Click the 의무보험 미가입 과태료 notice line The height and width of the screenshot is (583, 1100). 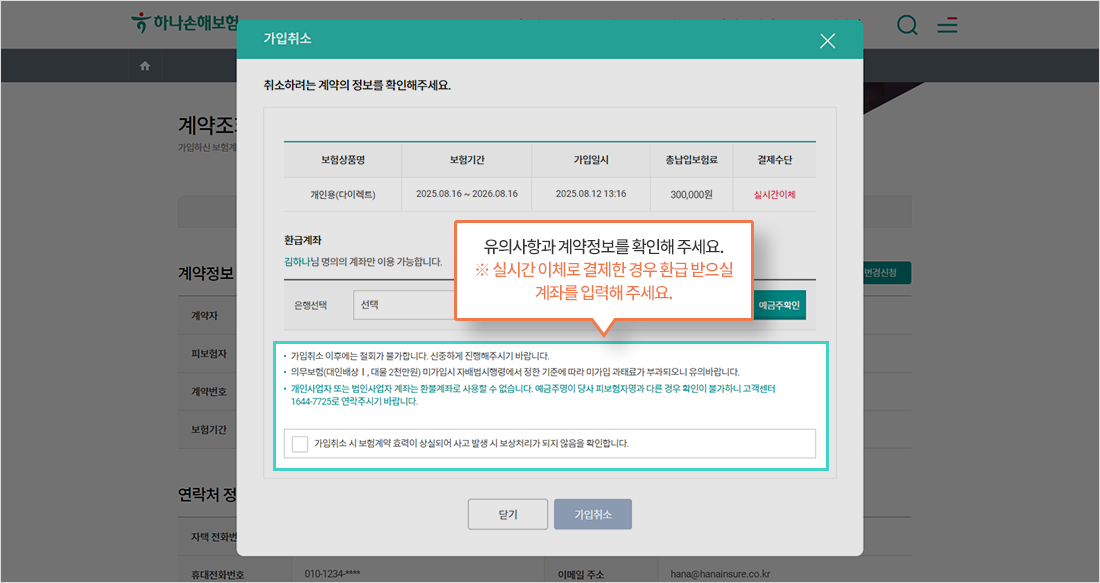click(515, 372)
